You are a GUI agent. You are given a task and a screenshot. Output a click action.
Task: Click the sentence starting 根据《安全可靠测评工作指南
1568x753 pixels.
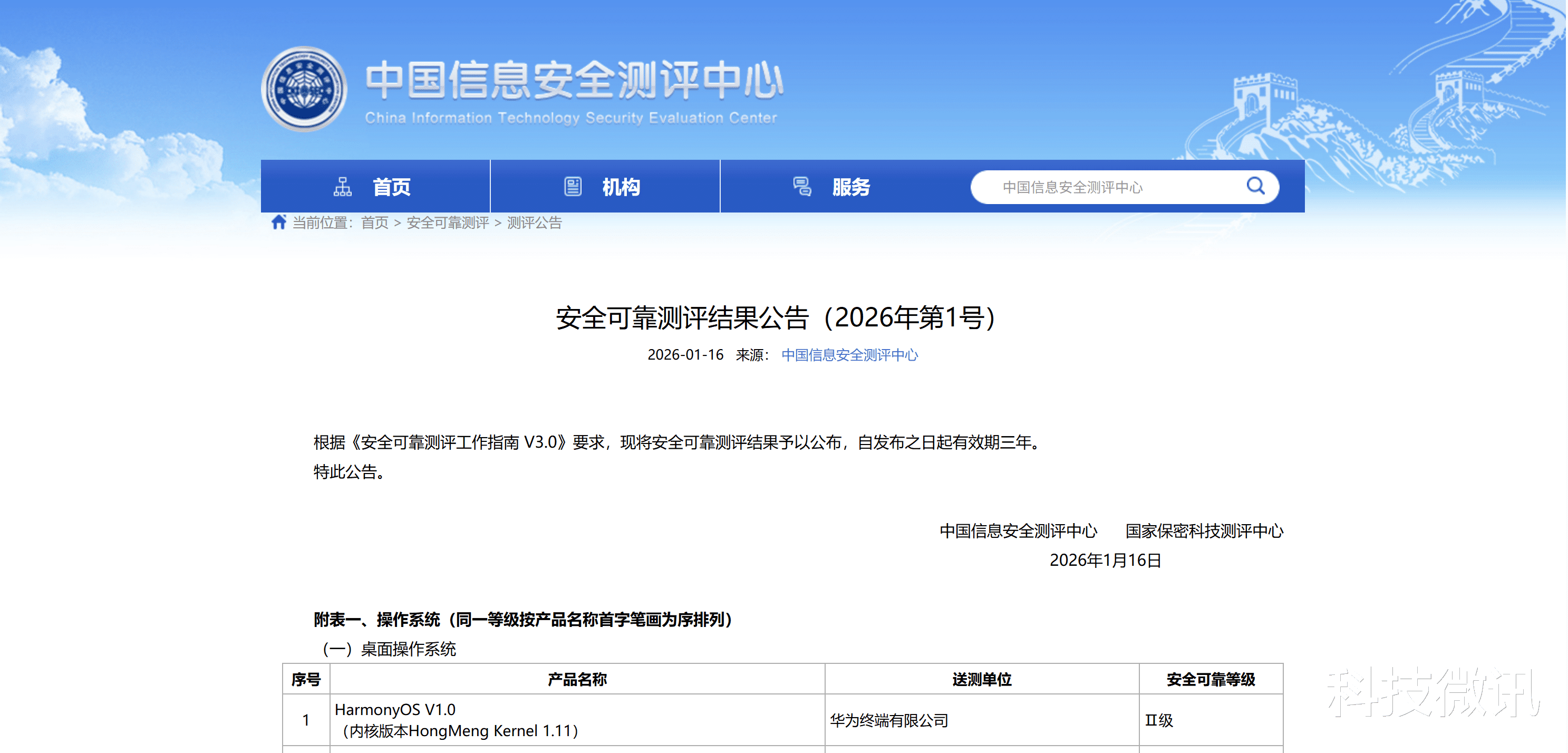coord(677,442)
